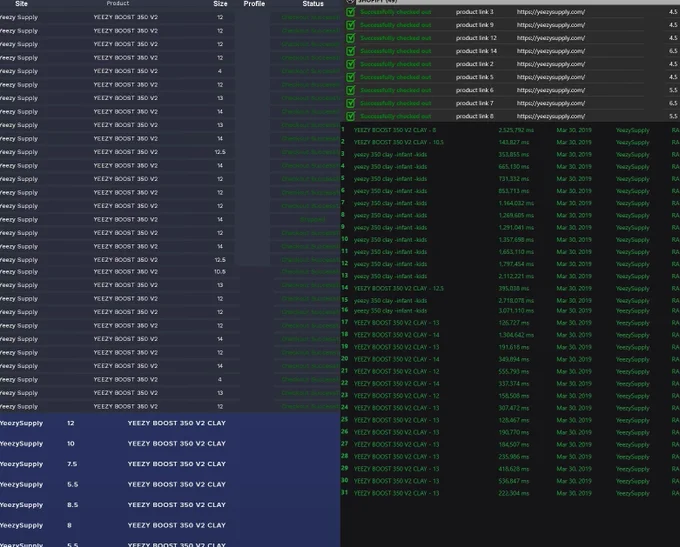Open yeezysupply.com URL in product link 9 row

(x=551, y=25)
